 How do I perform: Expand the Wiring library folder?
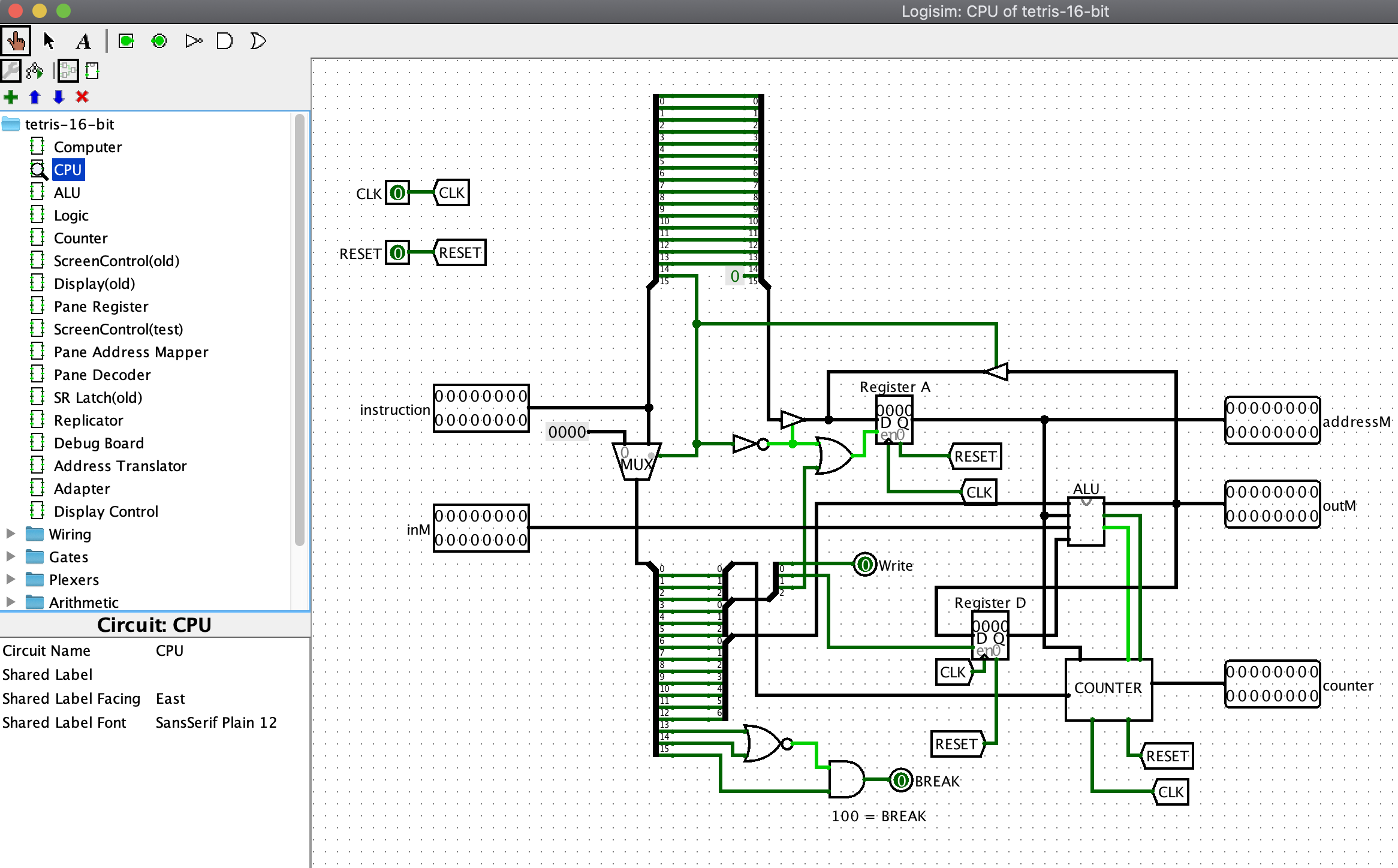pos(11,534)
